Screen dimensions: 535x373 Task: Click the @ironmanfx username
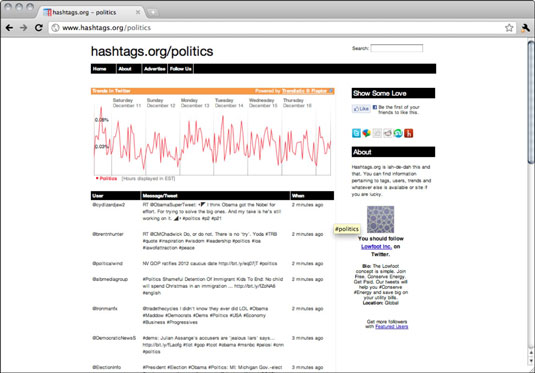(x=105, y=309)
